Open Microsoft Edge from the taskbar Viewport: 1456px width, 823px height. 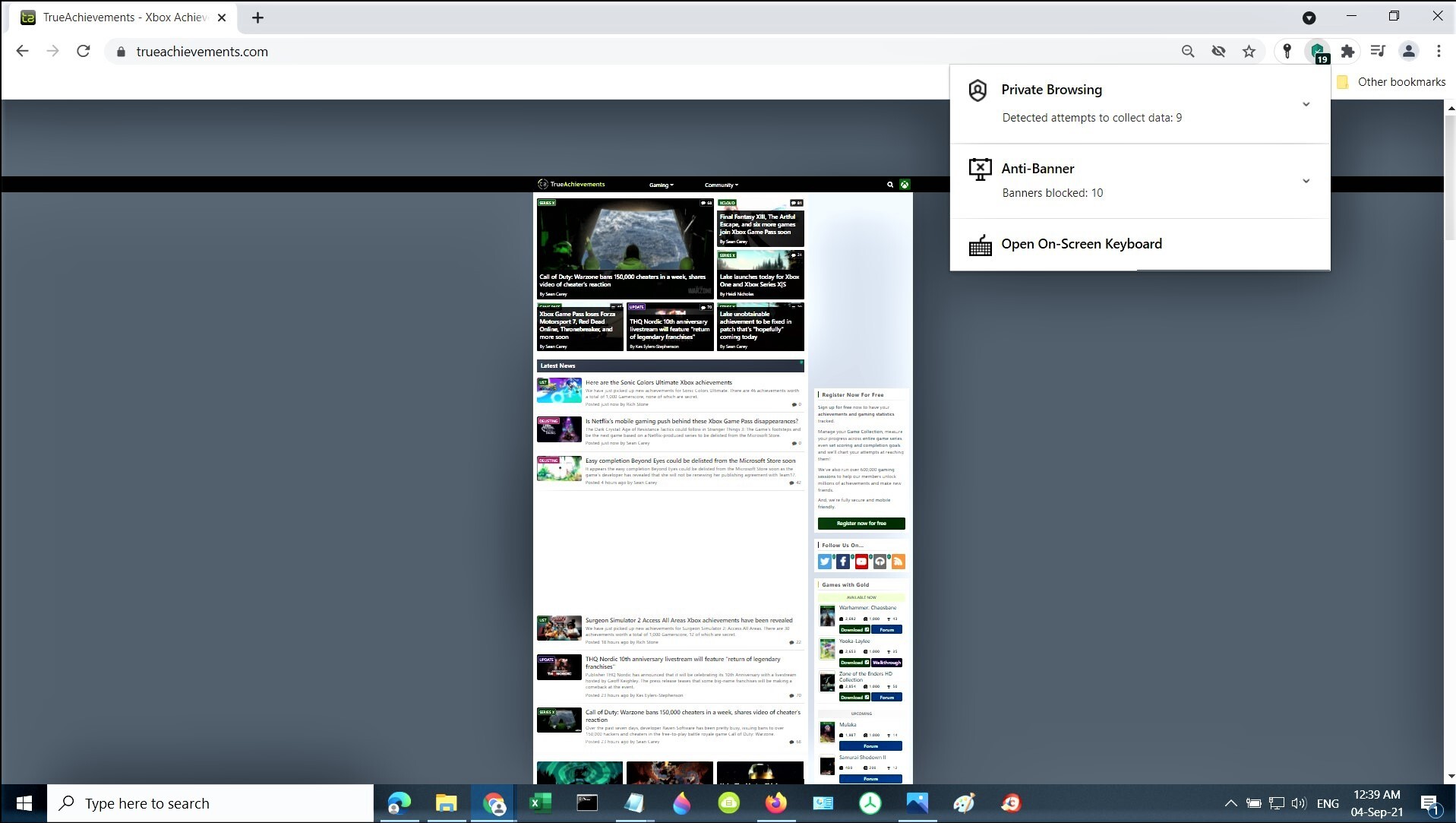399,803
